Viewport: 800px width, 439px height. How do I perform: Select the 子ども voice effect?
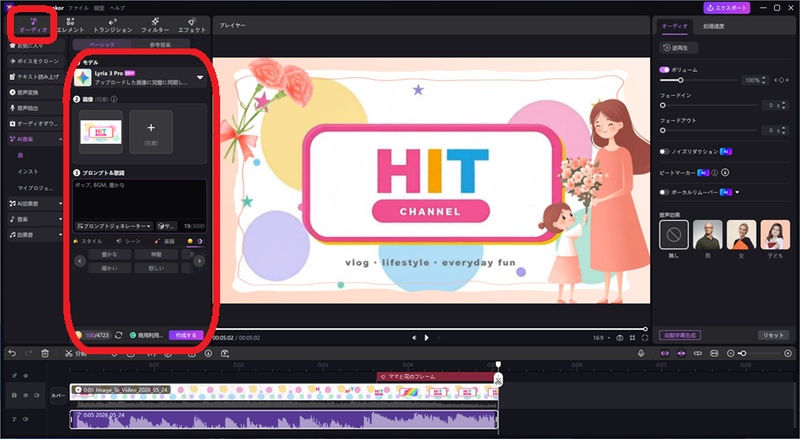coord(775,235)
